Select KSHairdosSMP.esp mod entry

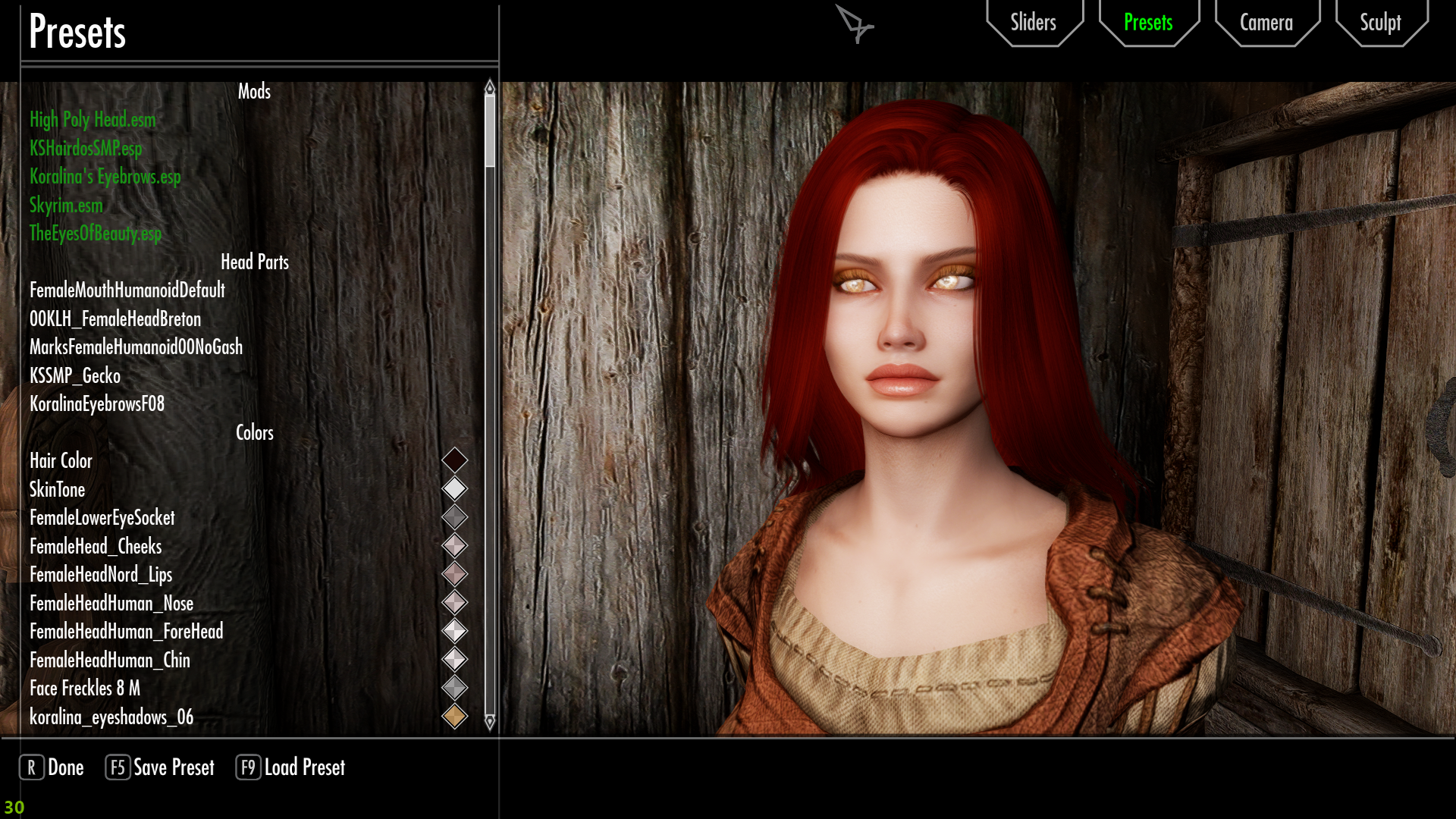point(86,148)
